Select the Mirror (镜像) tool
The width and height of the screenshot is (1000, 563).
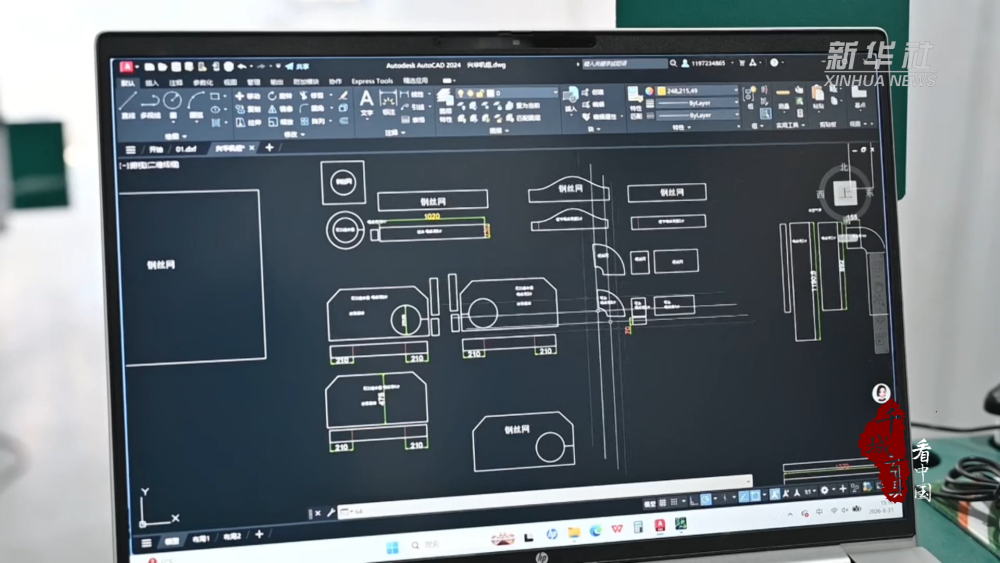coord(281,108)
